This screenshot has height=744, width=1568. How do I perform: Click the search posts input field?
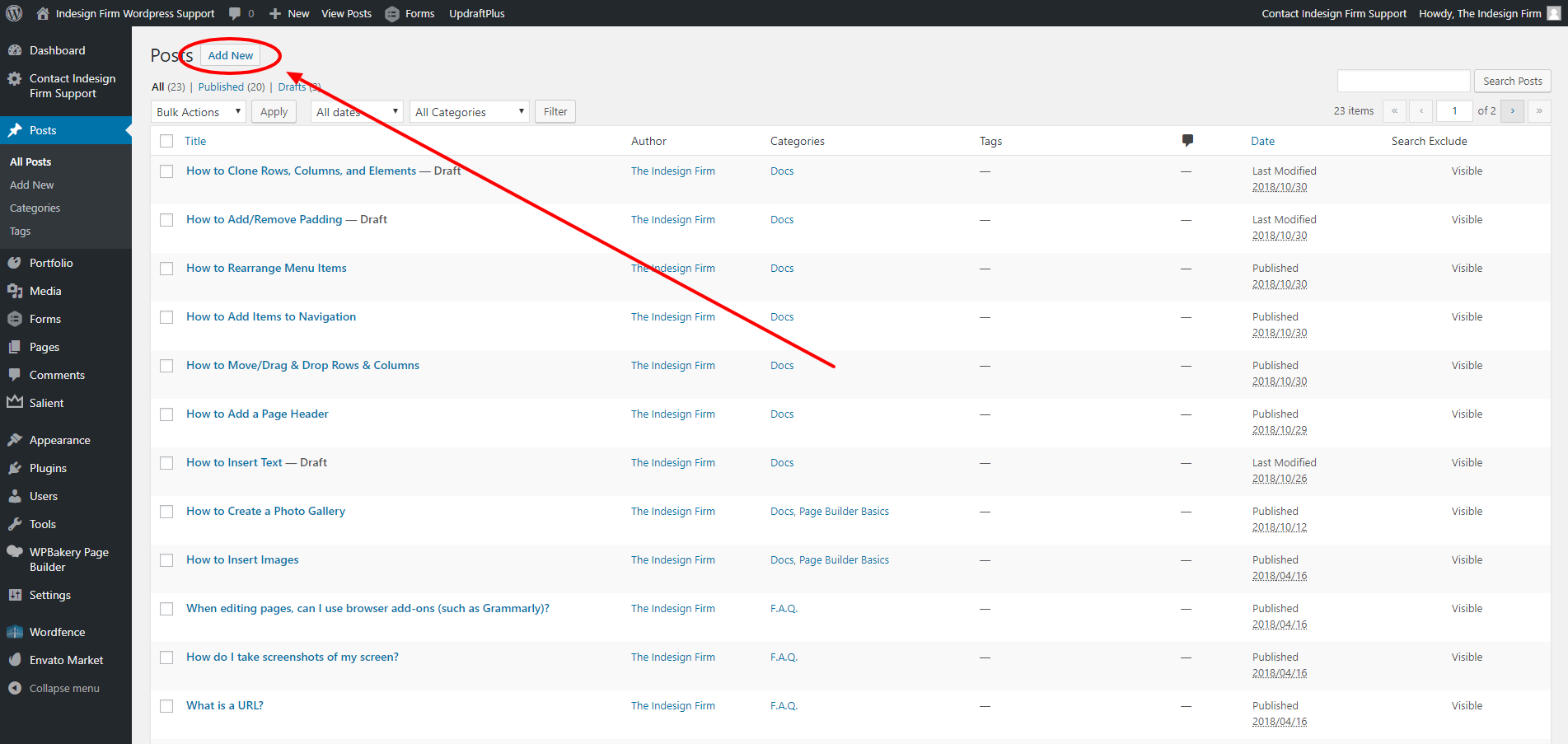pyautogui.click(x=1403, y=81)
